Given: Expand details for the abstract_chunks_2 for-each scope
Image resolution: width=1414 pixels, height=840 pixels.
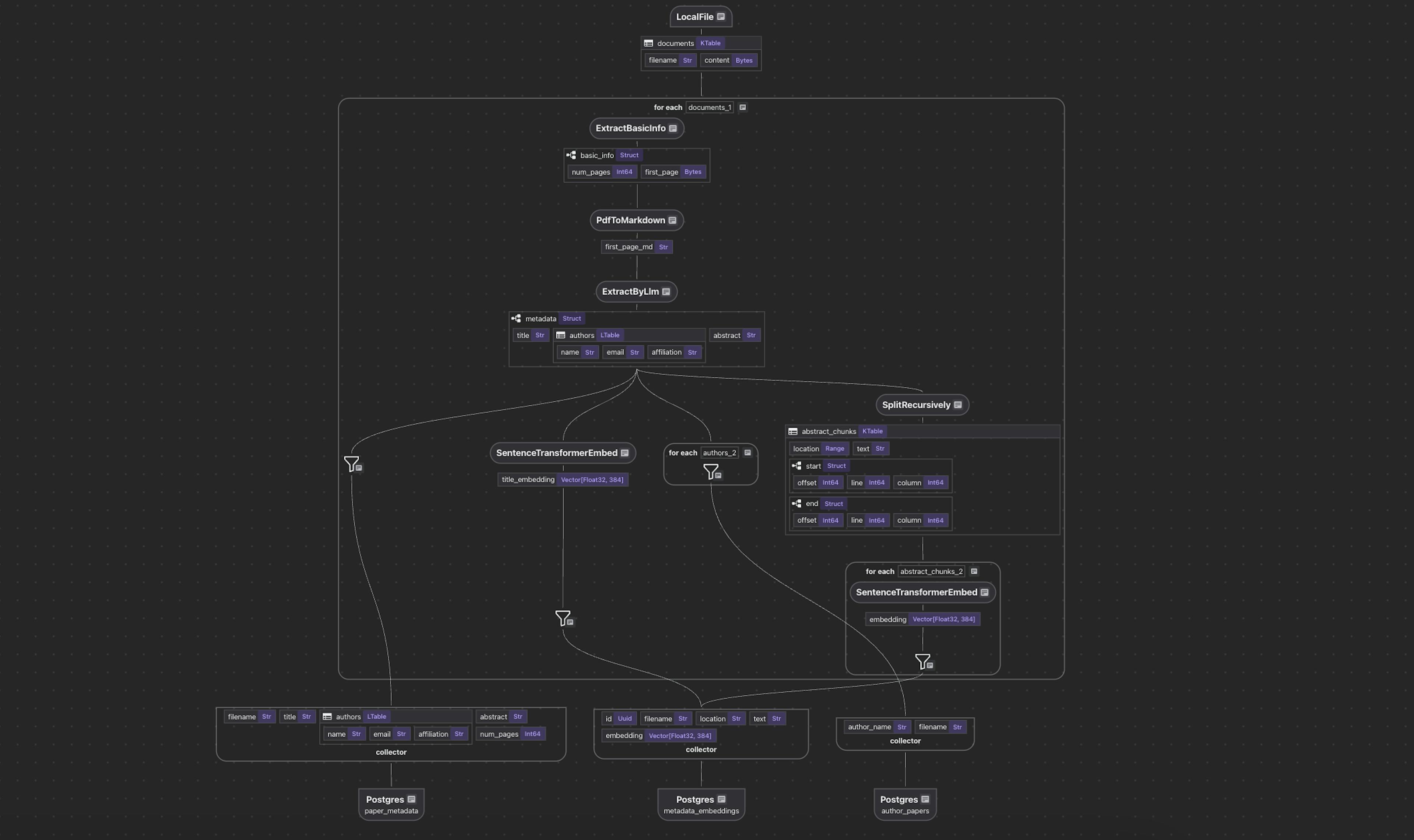Looking at the screenshot, I should 974,571.
